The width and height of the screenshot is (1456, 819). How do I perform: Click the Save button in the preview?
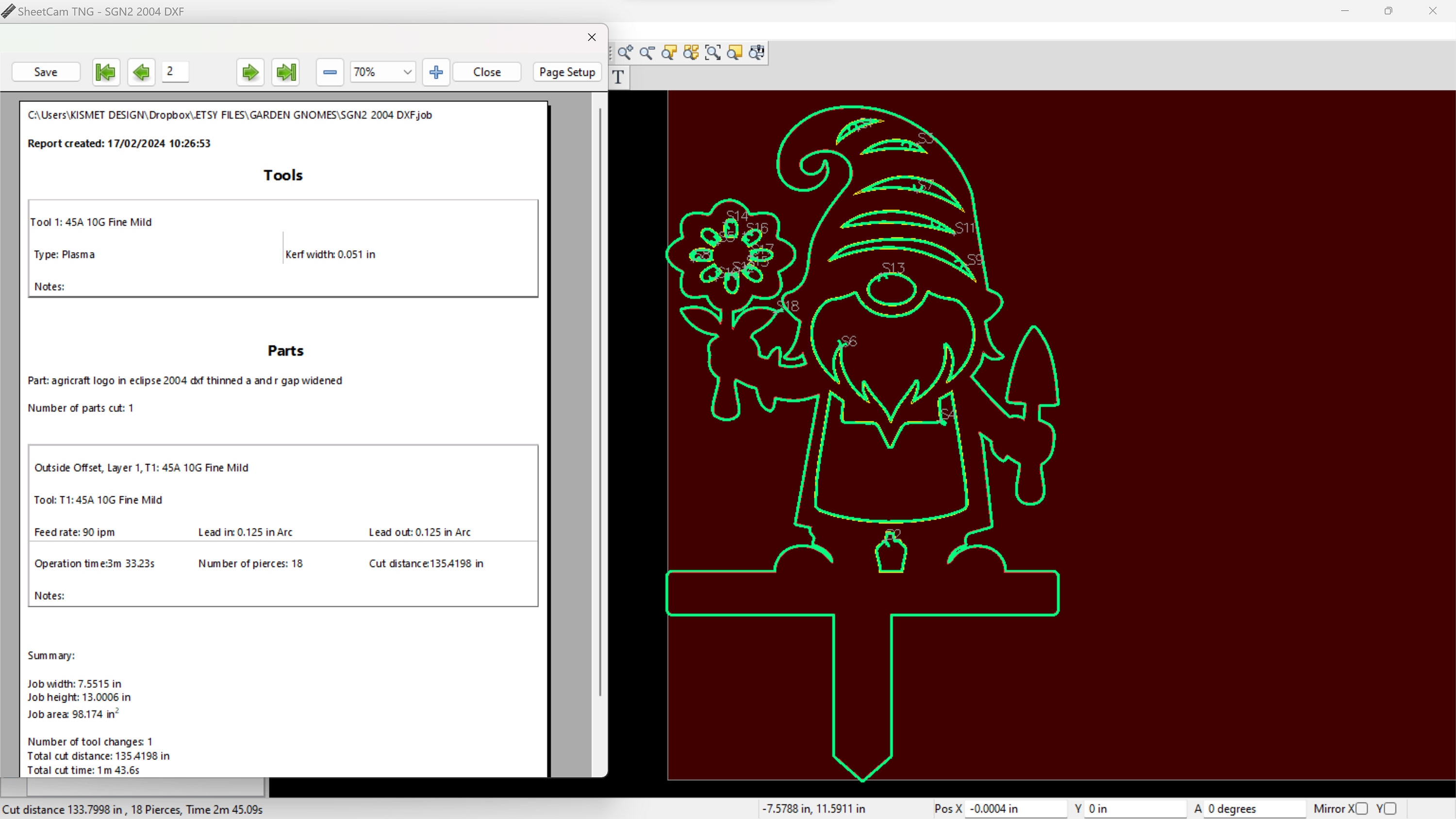coord(45,72)
